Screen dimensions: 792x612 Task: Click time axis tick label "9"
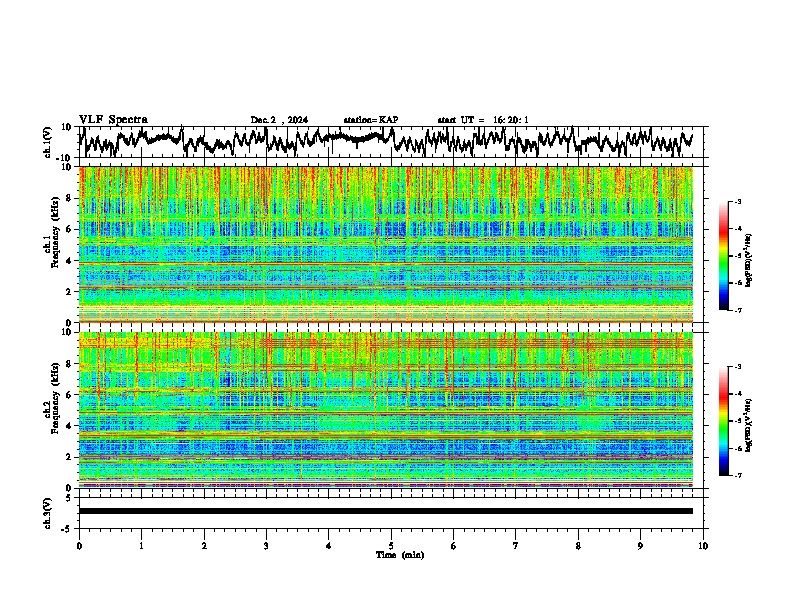tap(640, 546)
